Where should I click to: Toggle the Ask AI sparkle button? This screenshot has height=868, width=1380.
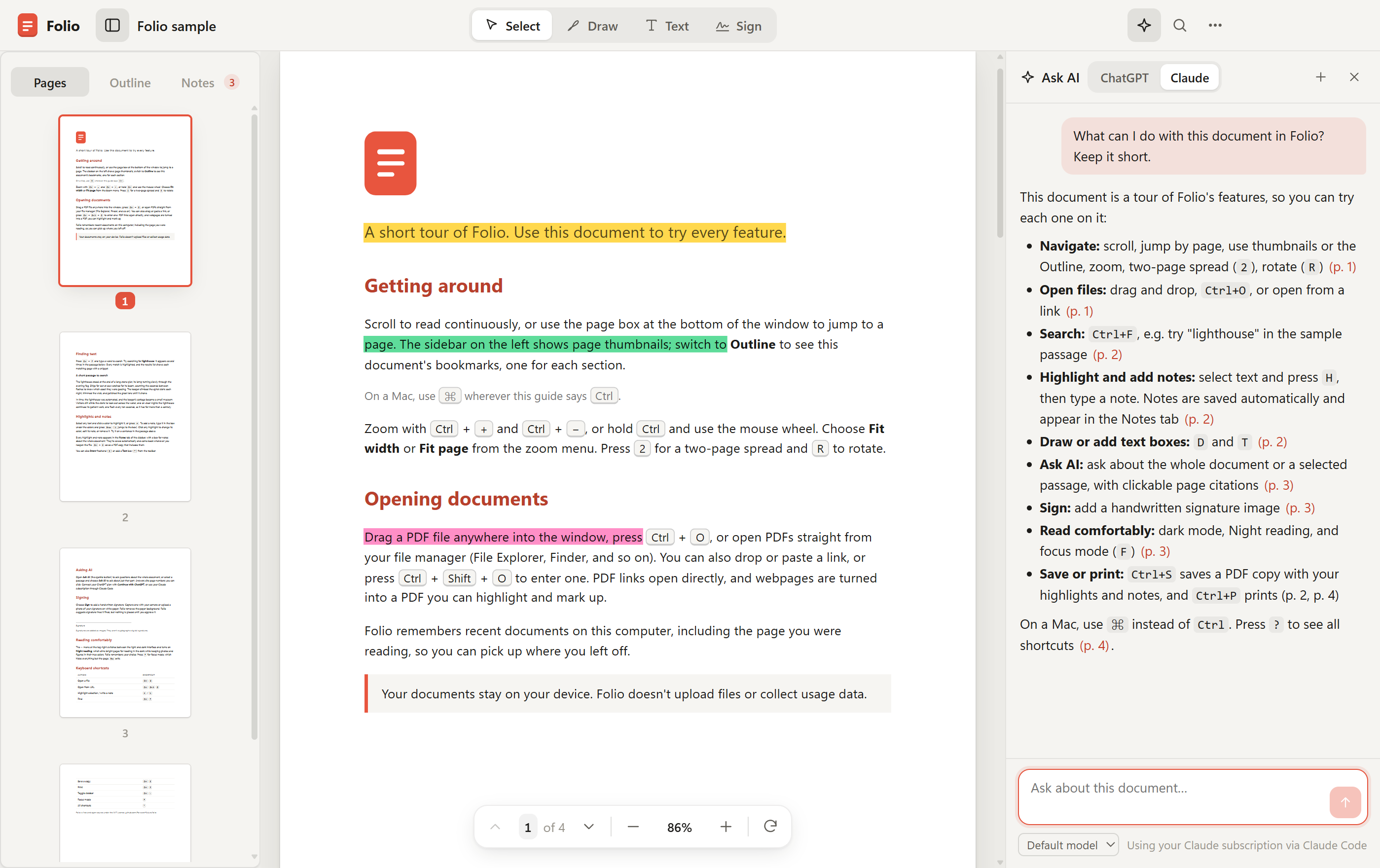coord(1144,25)
